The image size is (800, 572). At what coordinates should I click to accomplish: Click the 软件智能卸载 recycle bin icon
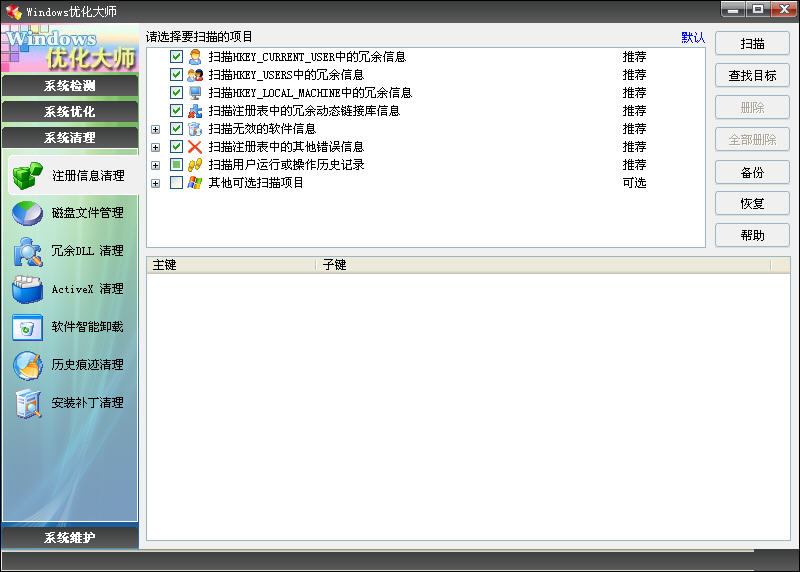[27, 327]
